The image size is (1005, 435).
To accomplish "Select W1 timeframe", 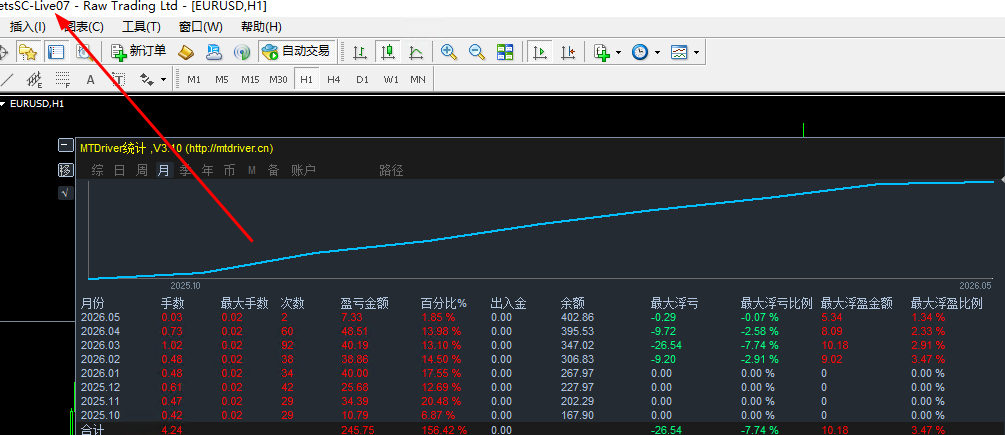I will tap(390, 80).
